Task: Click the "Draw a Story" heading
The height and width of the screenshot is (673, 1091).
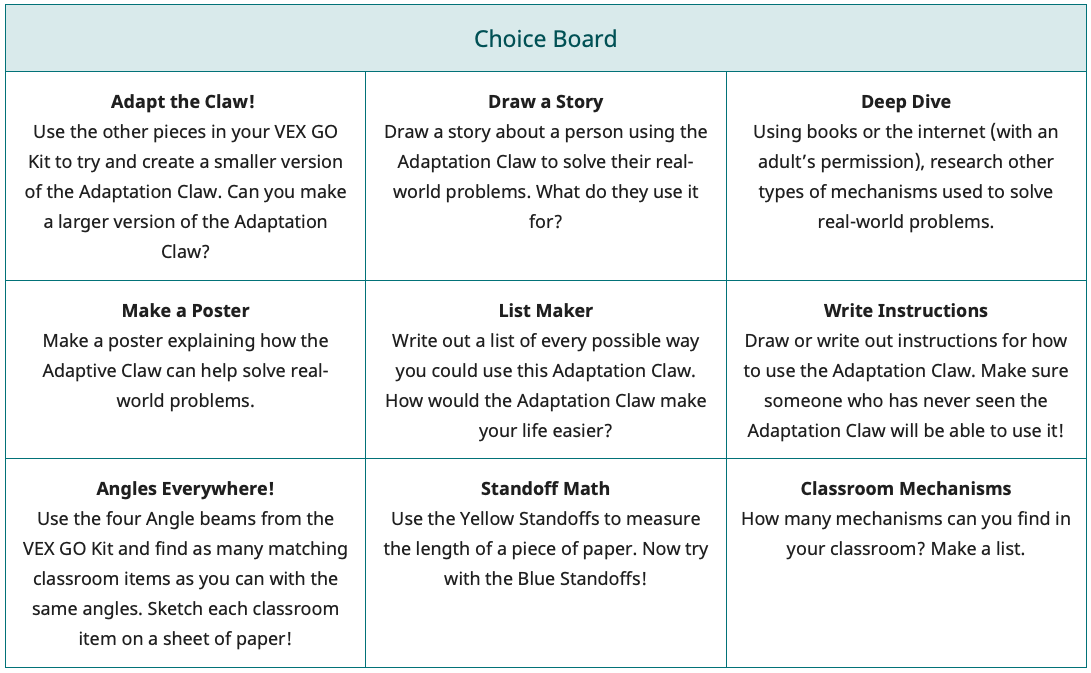Action: (545, 102)
